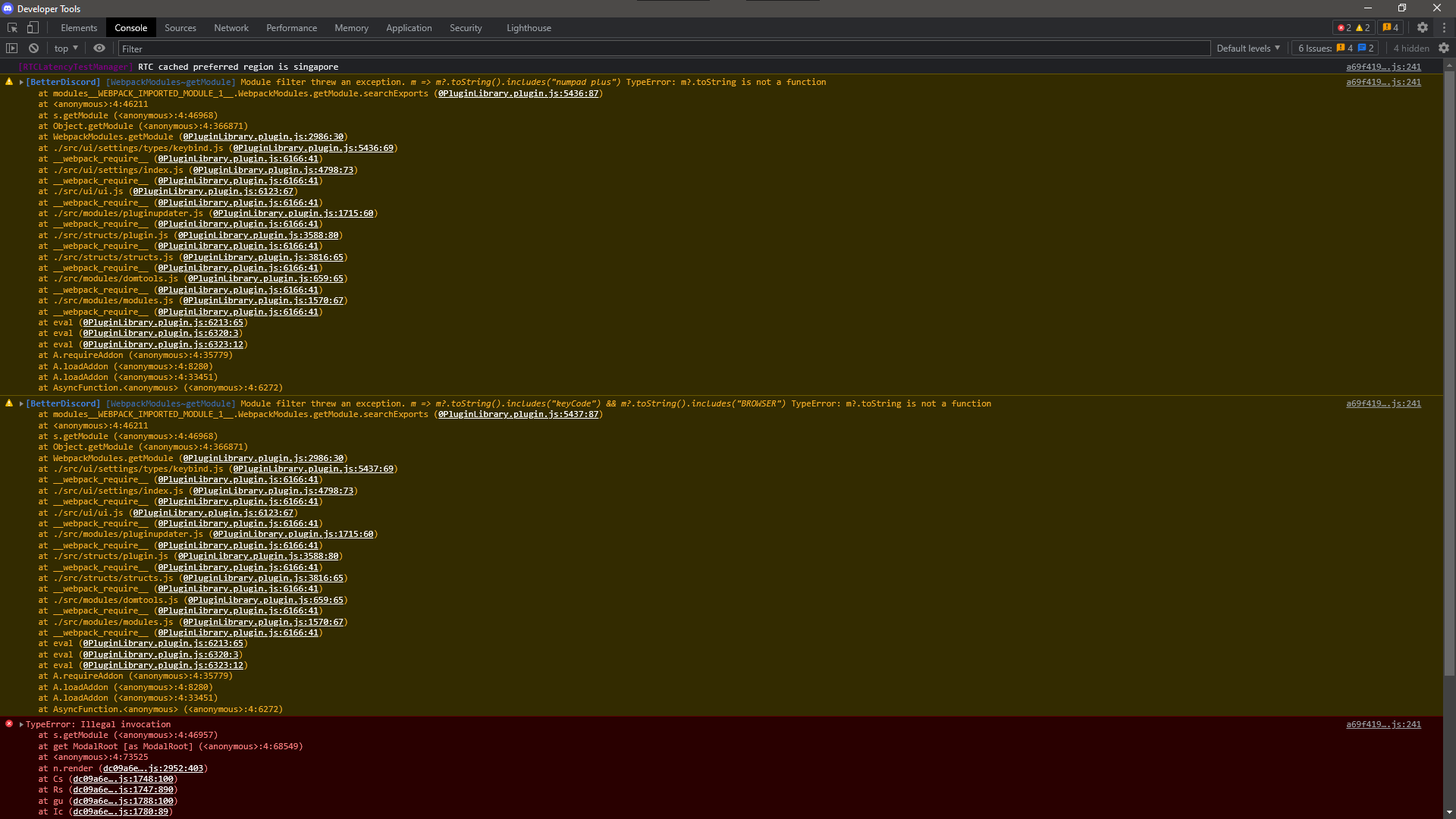Open the DevTools three-dot more menu
The image size is (1456, 819).
pos(1444,28)
